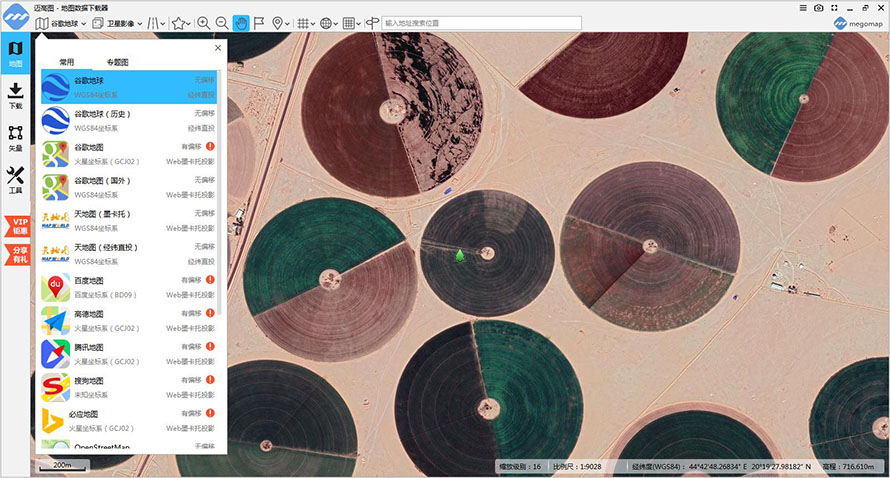This screenshot has height=478, width=890.
Task: Select 百度地图 from the map list
Action: coord(130,287)
